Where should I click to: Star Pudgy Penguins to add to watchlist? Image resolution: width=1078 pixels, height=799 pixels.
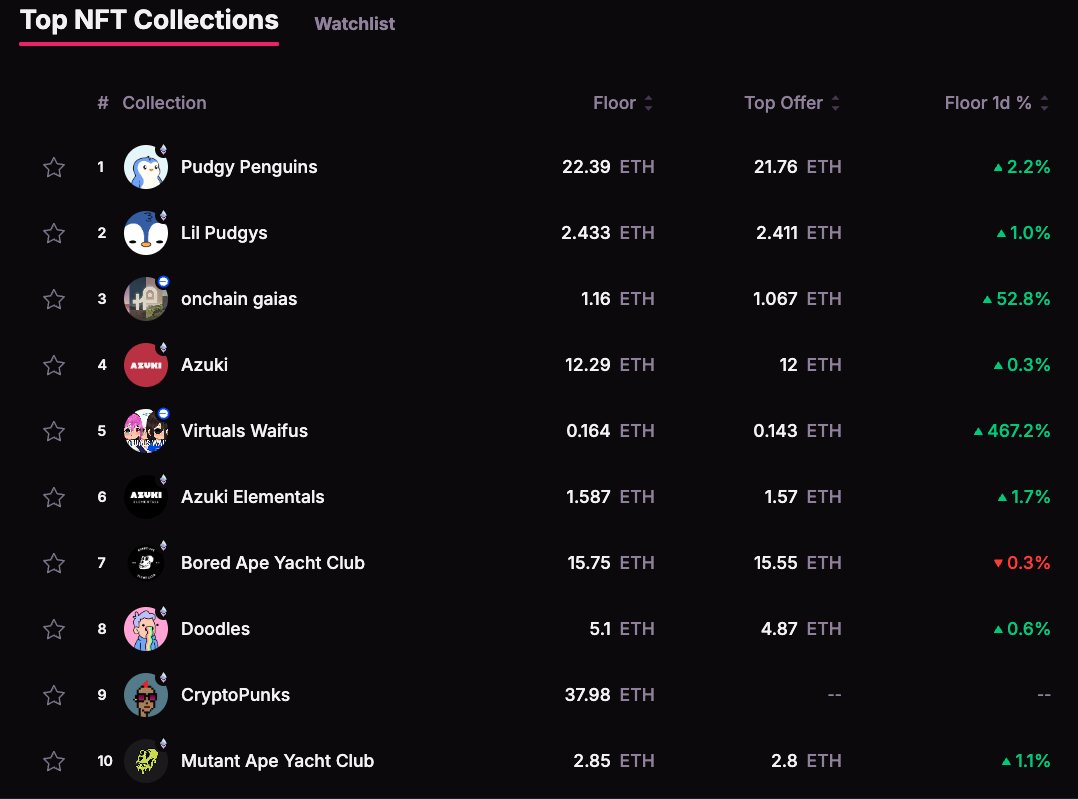54,167
